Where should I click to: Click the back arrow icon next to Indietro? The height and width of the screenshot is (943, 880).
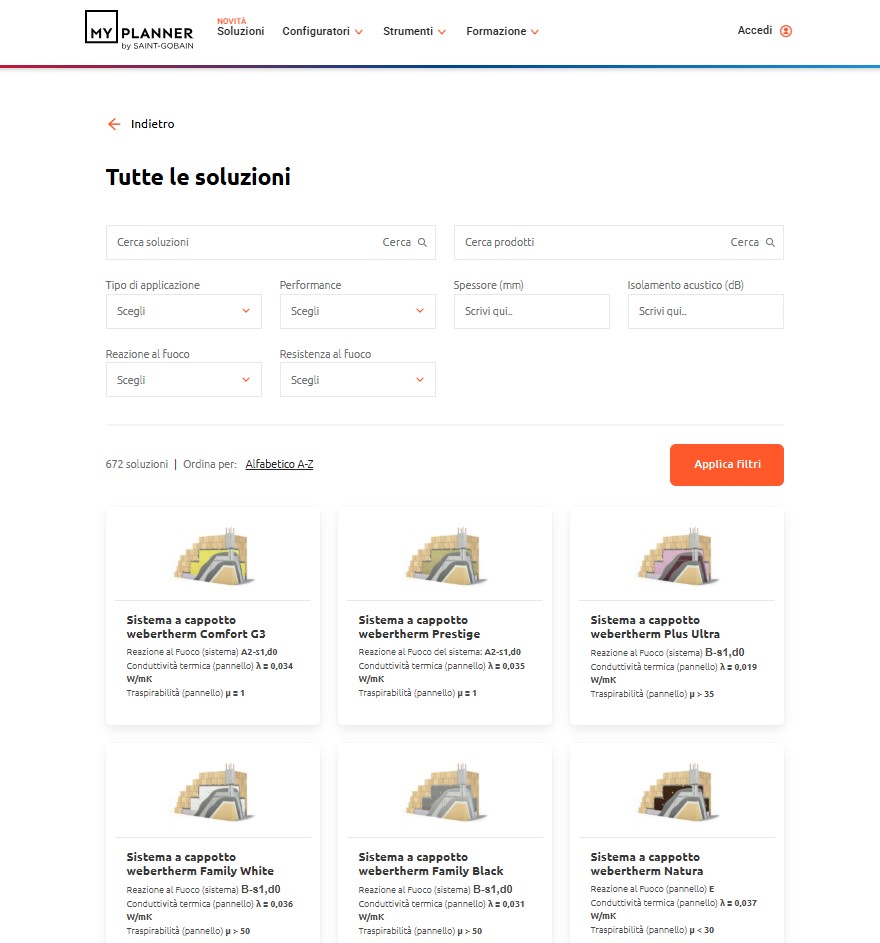click(114, 124)
